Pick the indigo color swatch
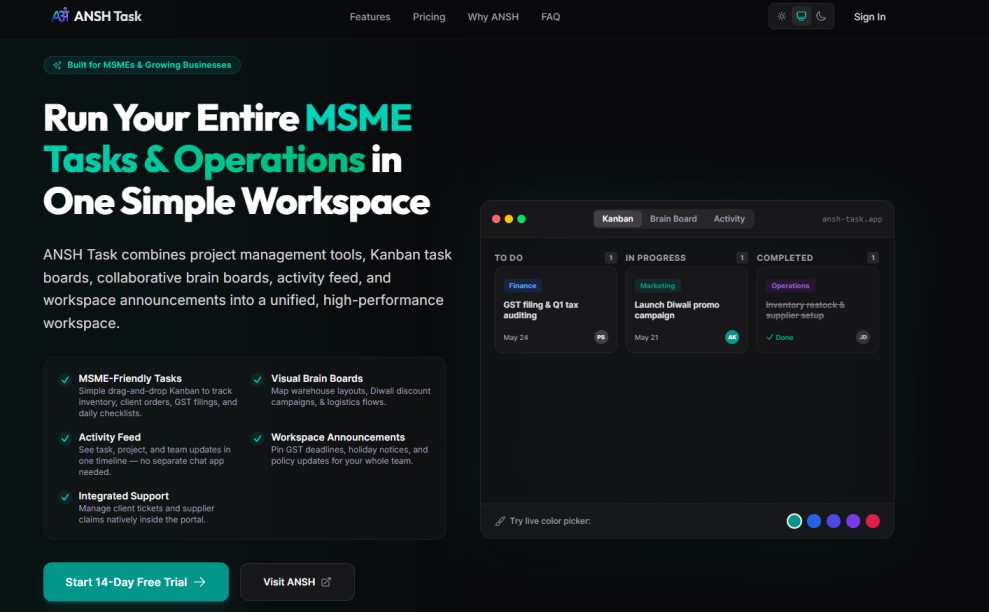Screen dimensions: 989x612 tap(833, 521)
